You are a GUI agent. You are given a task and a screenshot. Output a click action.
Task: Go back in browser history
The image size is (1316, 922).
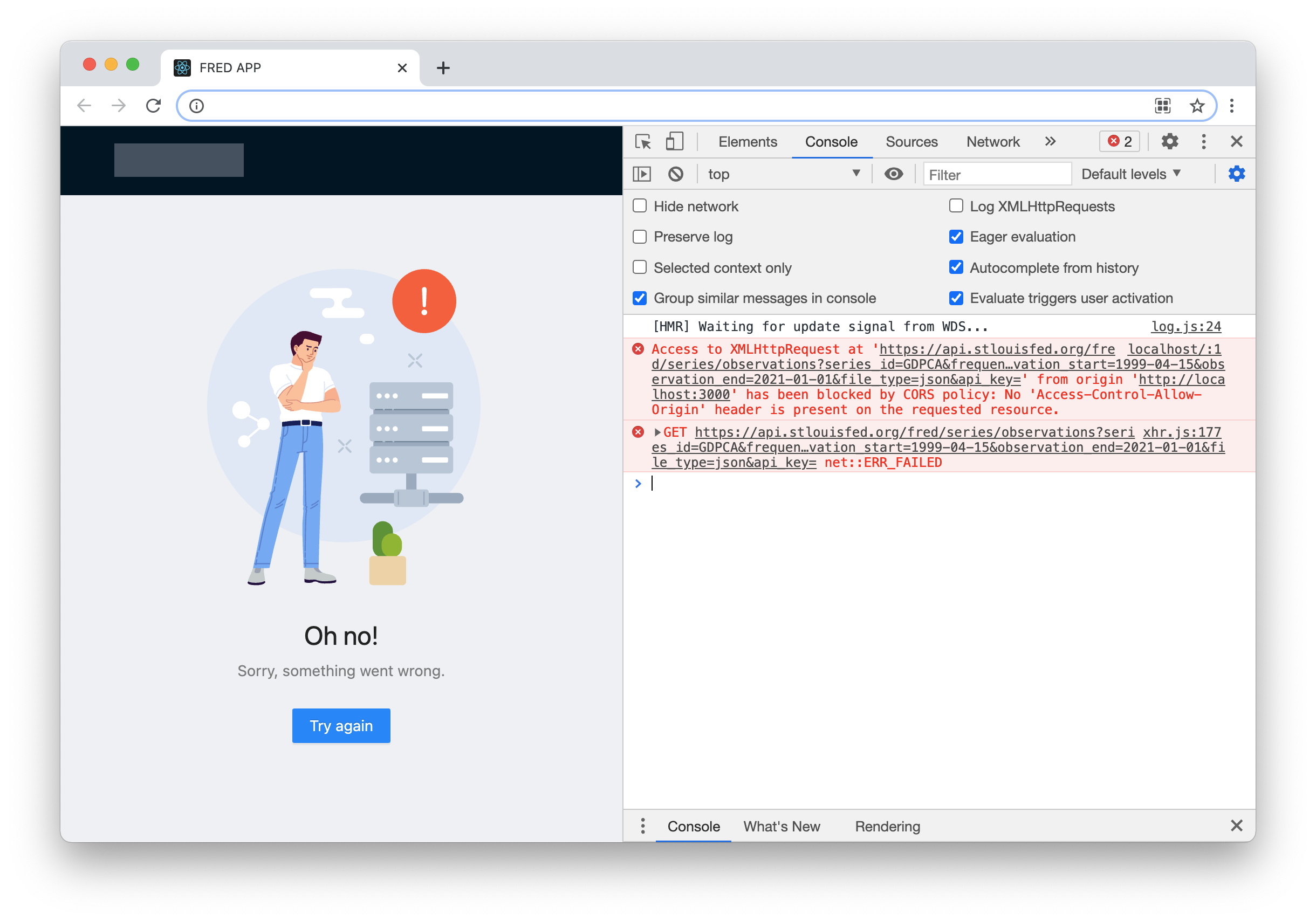[x=84, y=106]
